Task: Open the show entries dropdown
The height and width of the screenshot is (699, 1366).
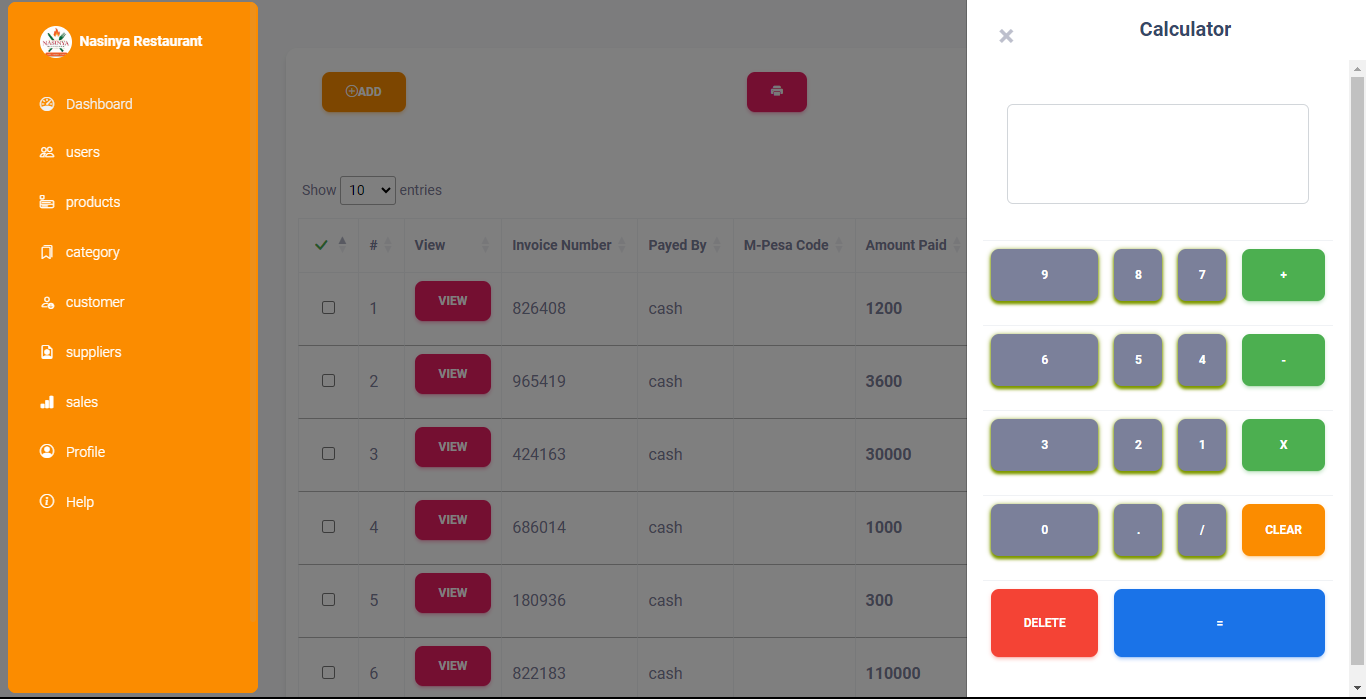Action: [367, 190]
